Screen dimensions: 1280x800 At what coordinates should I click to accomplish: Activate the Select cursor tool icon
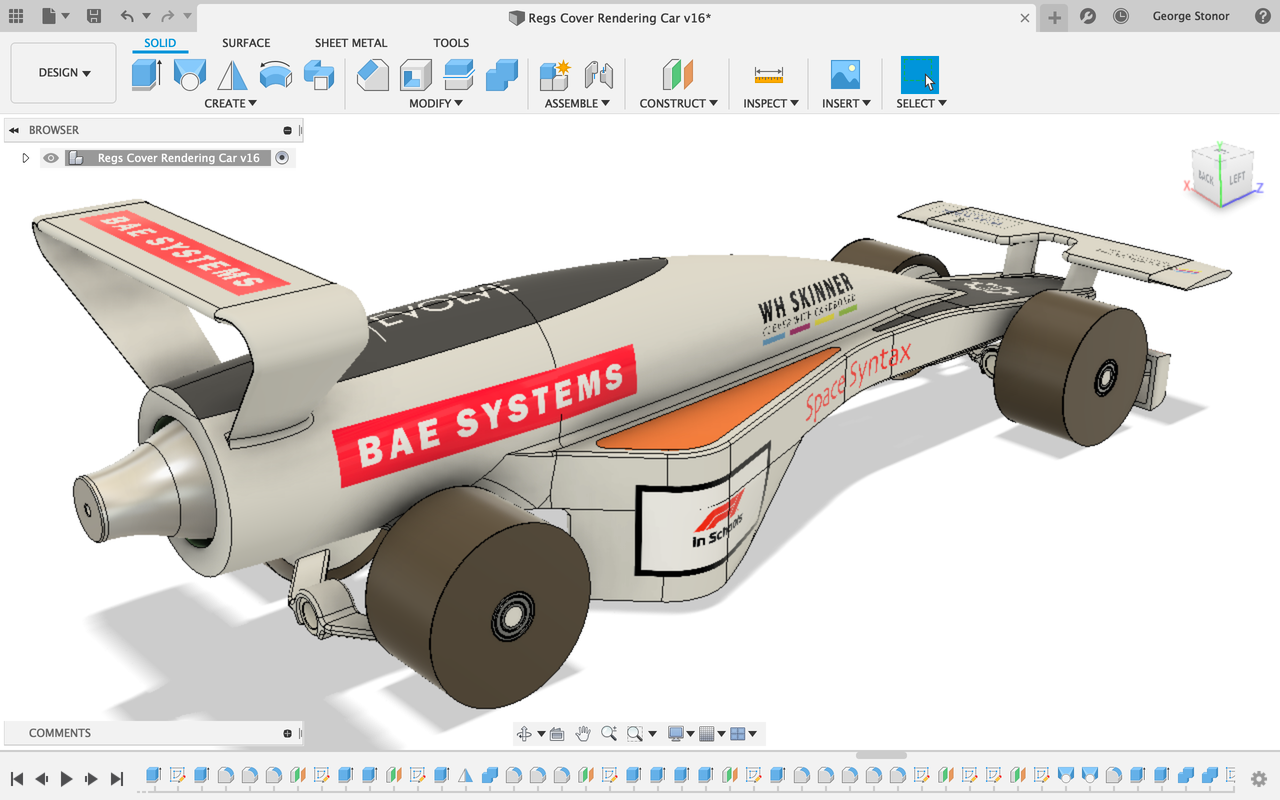pos(920,75)
